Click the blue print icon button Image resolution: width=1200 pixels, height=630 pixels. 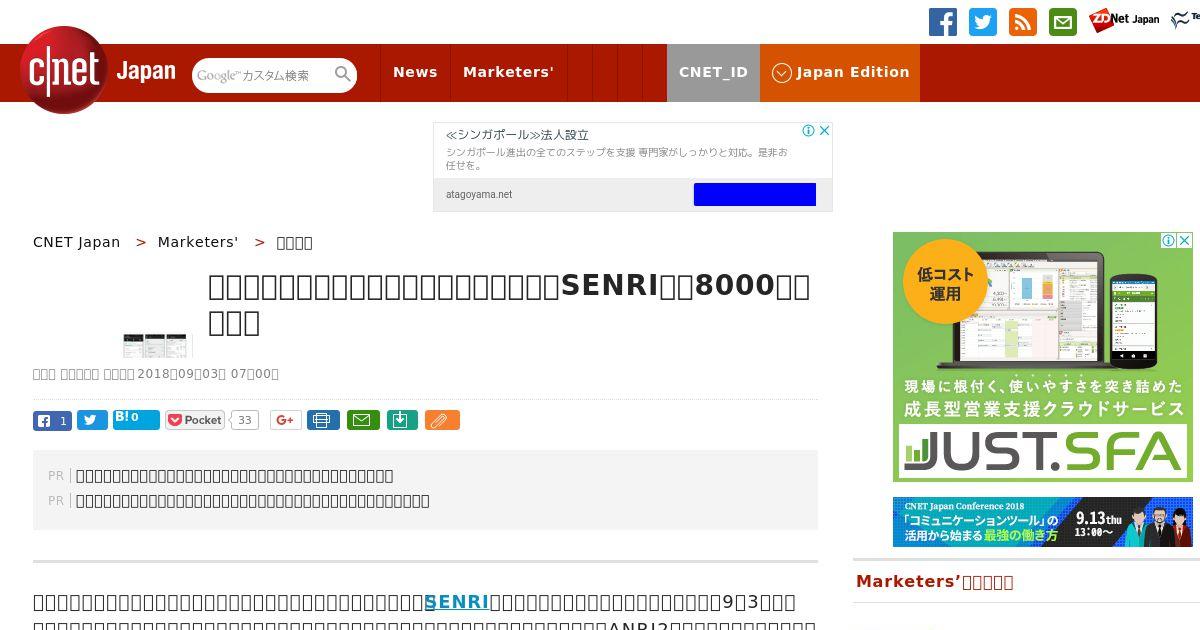[x=323, y=420]
